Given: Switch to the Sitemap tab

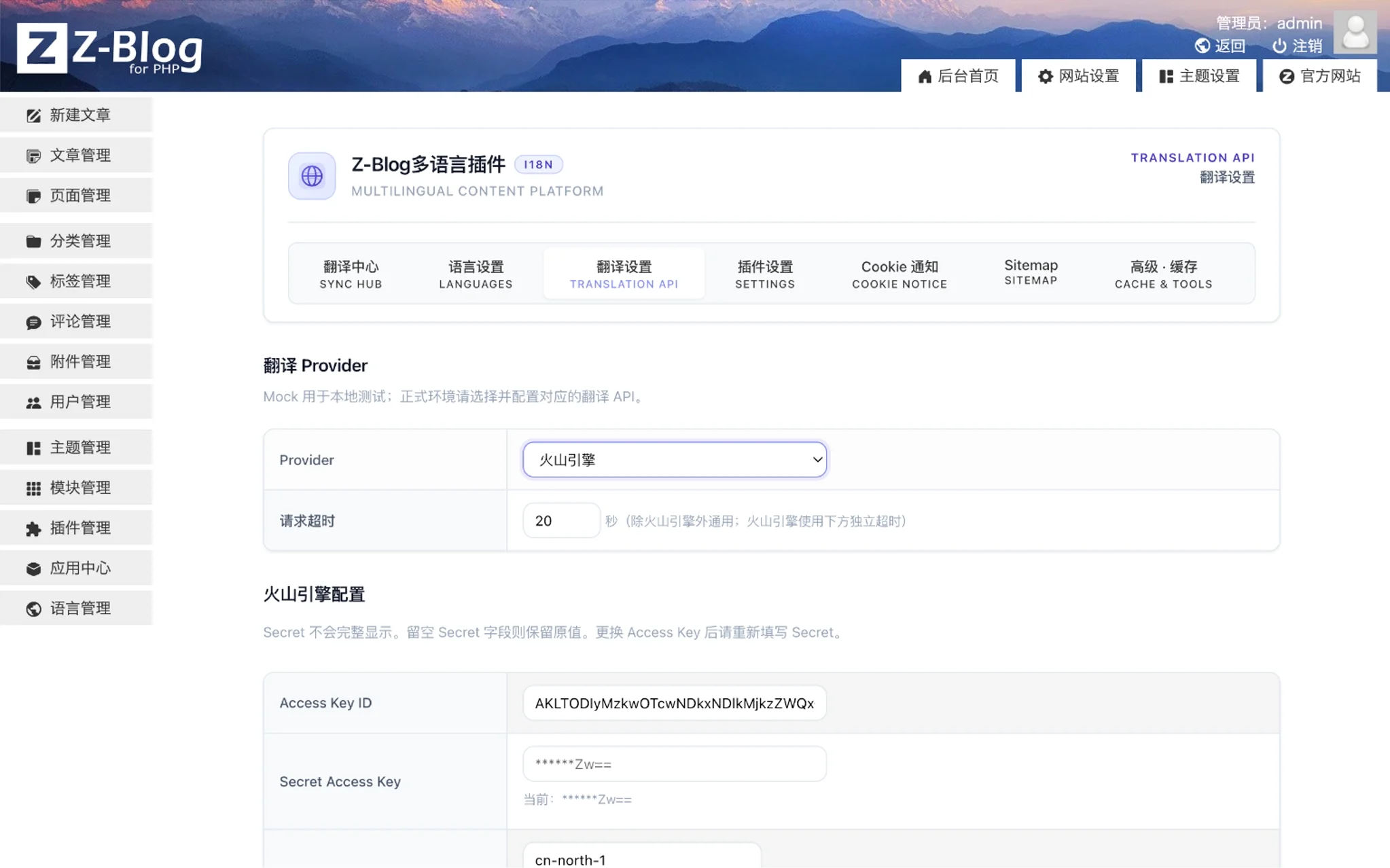Looking at the screenshot, I should pos(1031,272).
